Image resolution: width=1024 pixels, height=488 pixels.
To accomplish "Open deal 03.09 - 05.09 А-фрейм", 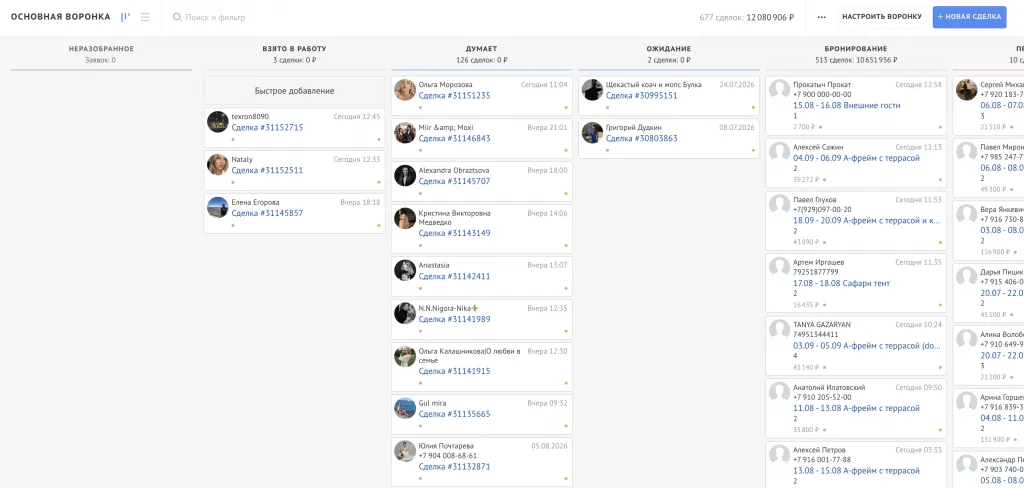I will click(867, 346).
